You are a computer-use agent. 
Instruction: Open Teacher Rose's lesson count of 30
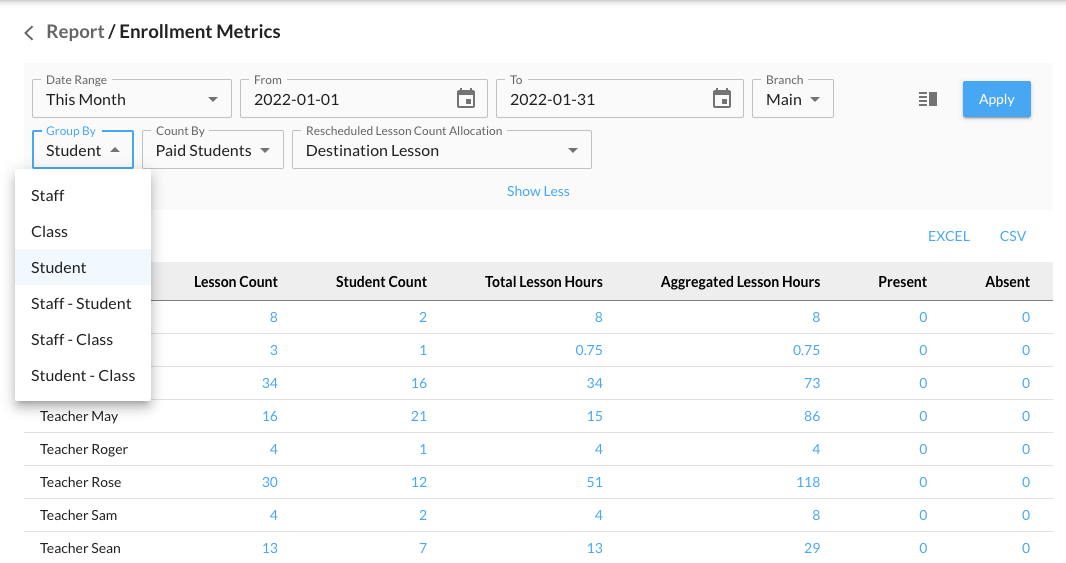(x=270, y=482)
